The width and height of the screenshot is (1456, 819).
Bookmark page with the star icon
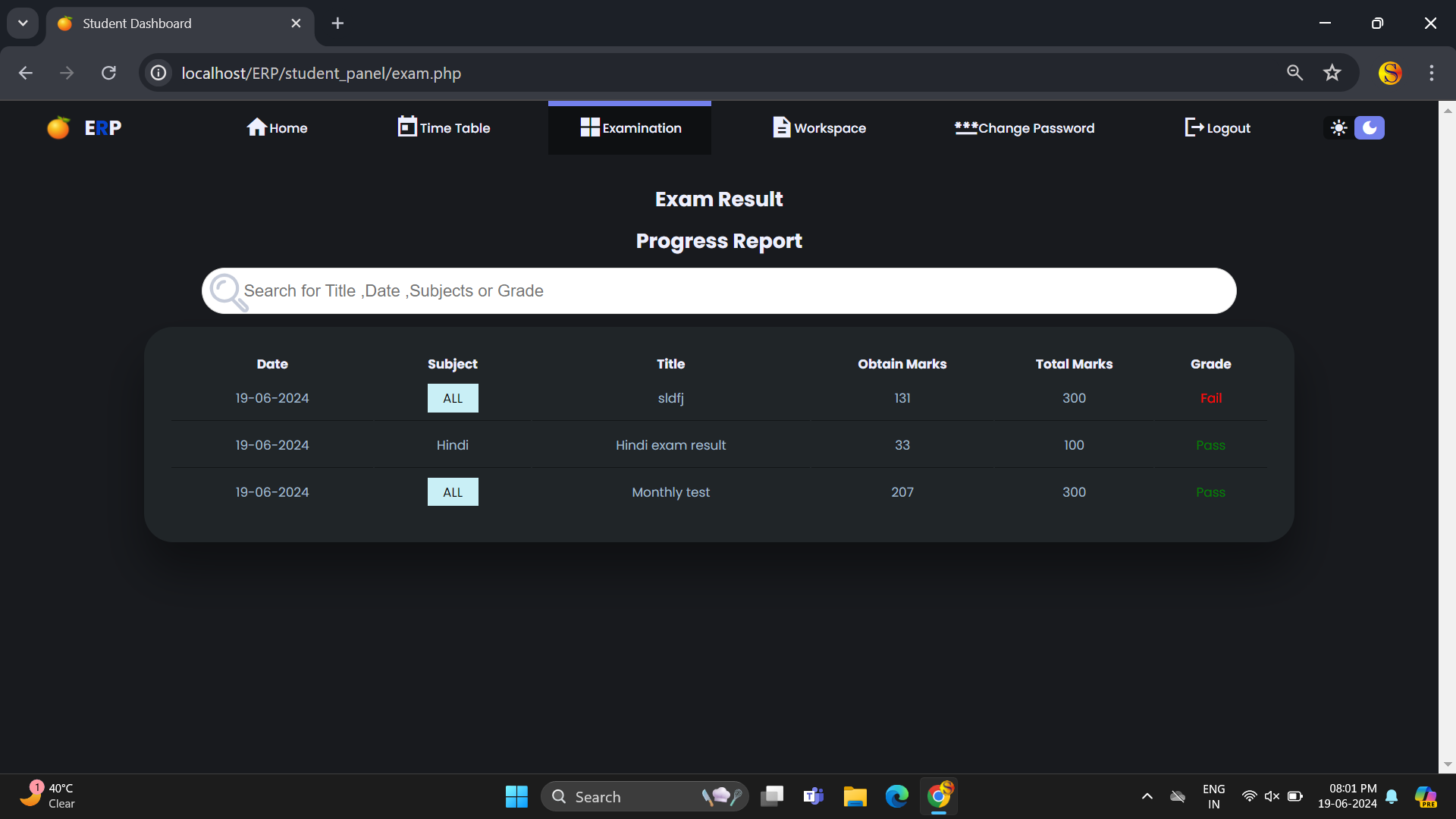click(1332, 73)
